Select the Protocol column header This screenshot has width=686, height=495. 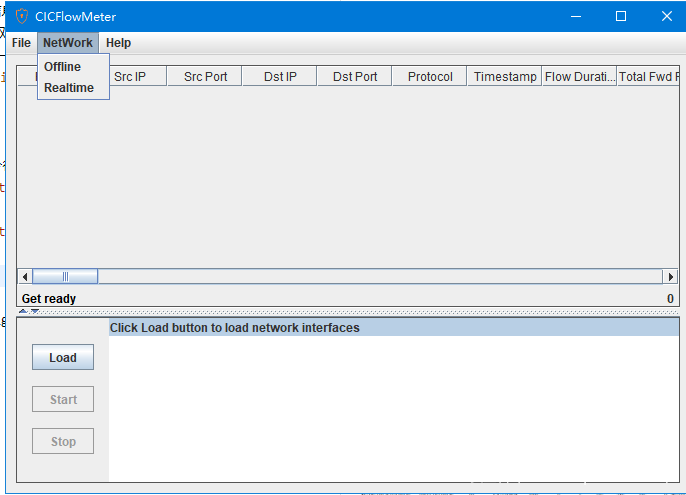(430, 77)
